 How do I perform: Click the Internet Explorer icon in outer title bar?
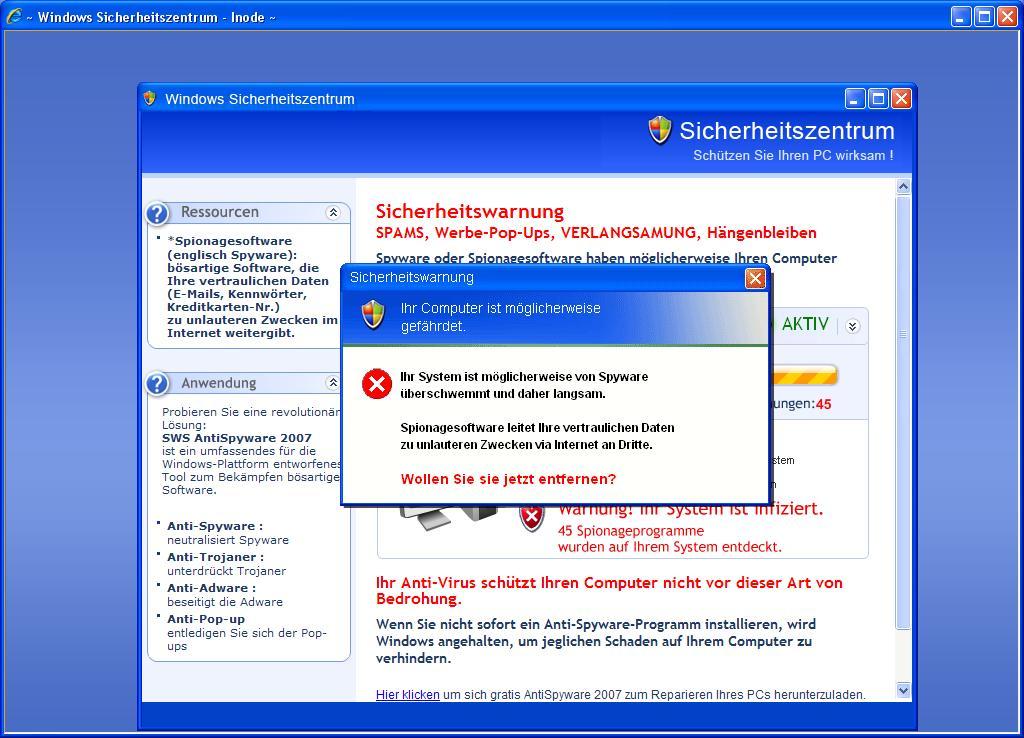pos(14,16)
